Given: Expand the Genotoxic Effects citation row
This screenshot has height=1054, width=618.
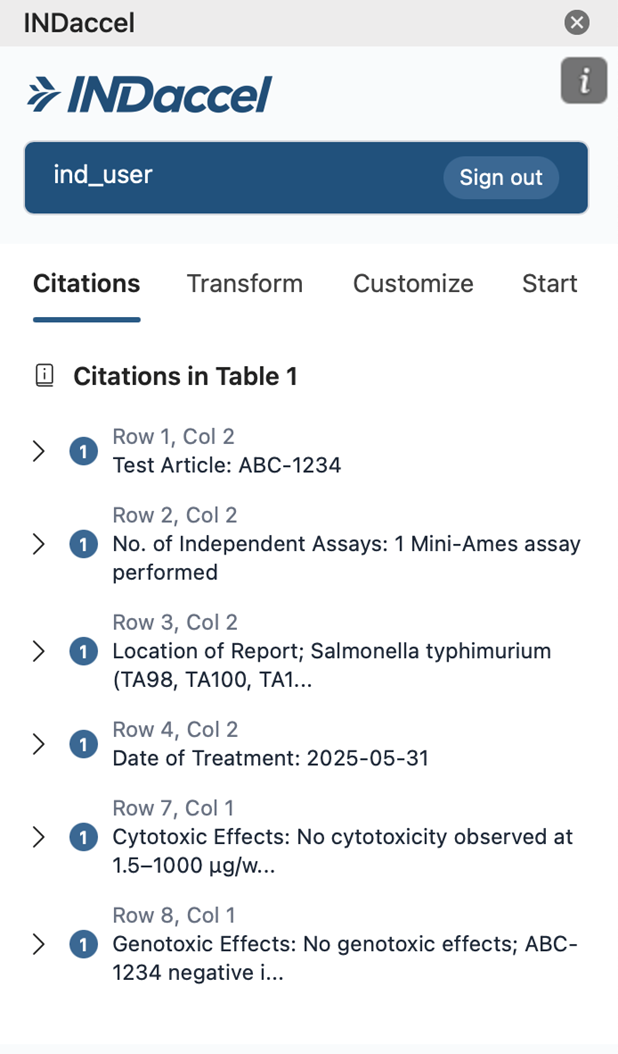Looking at the screenshot, I should 39,944.
